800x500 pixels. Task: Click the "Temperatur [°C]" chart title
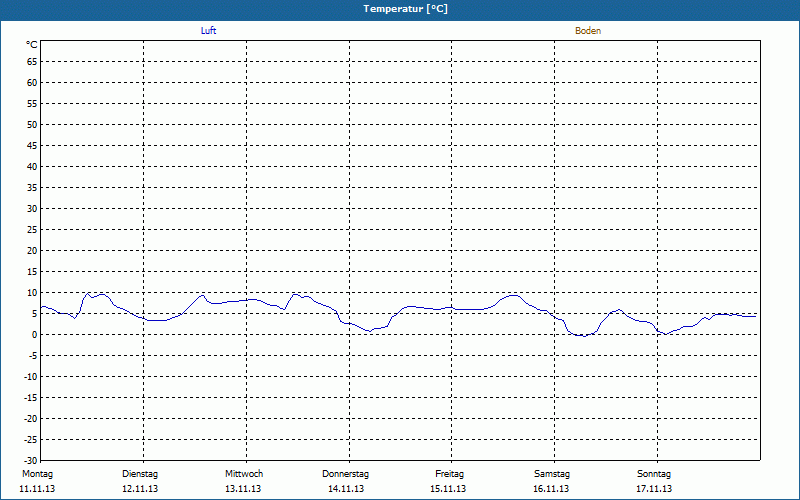click(405, 9)
